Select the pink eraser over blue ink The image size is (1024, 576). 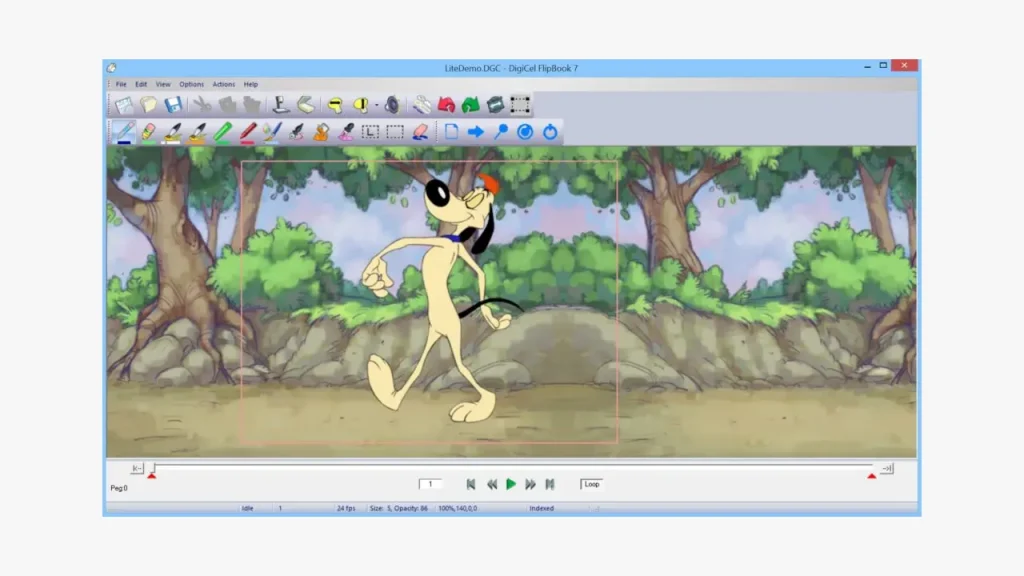(x=420, y=132)
